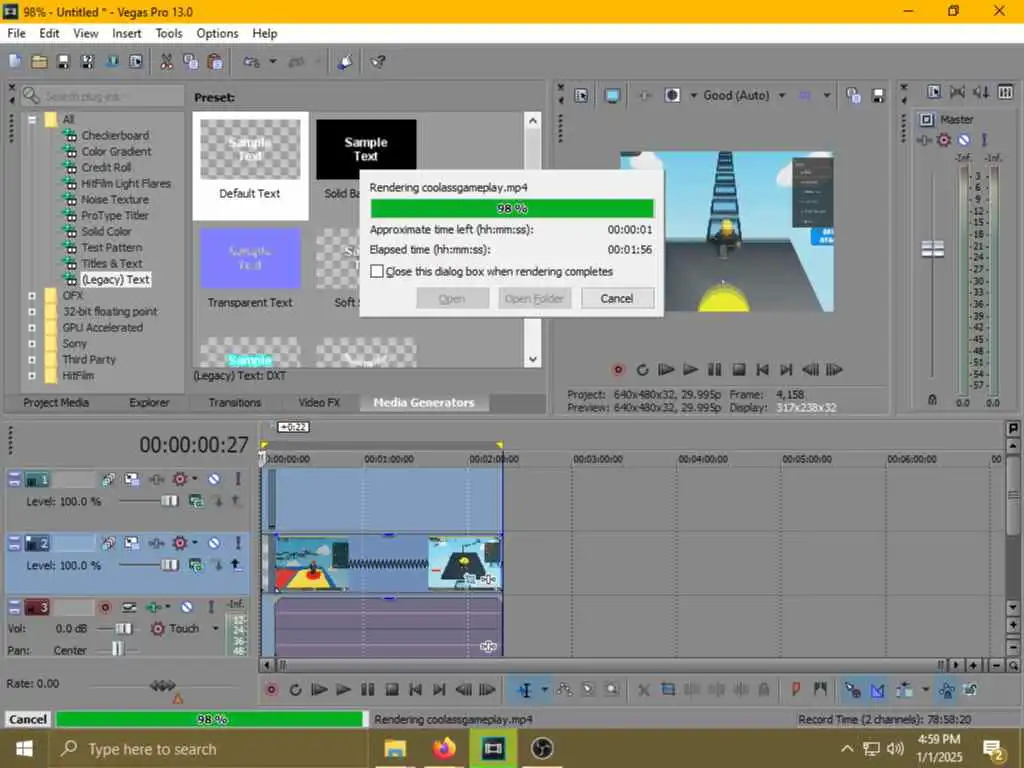The width and height of the screenshot is (1024, 768).
Task: Open the Tools menu
Action: tap(168, 33)
